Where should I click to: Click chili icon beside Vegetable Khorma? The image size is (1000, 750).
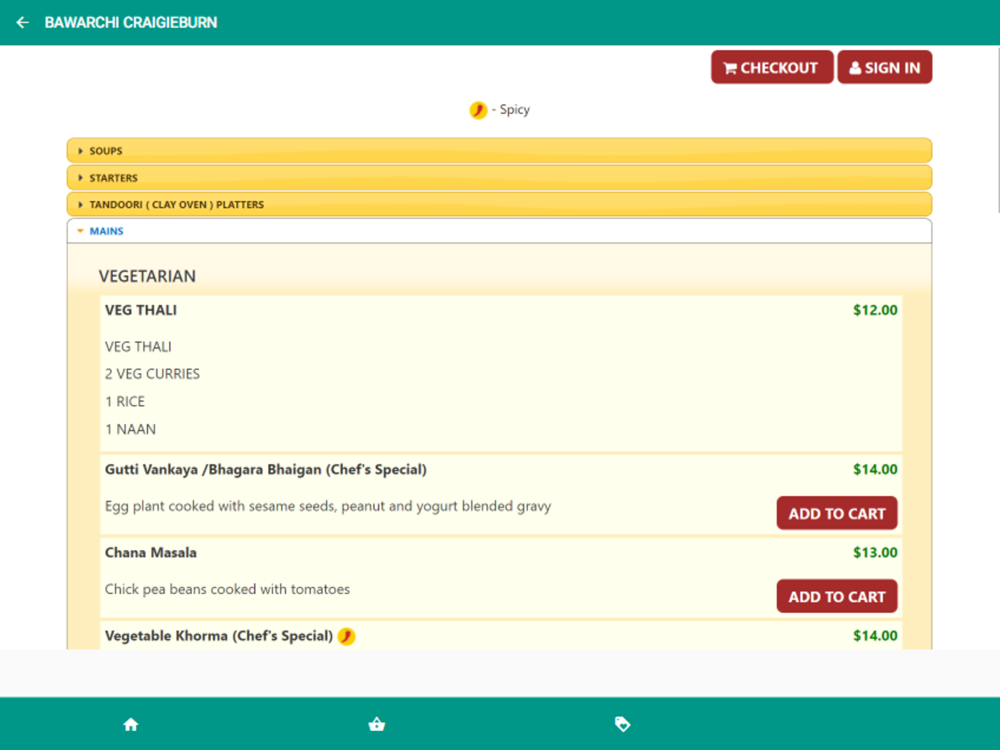[x=346, y=636]
